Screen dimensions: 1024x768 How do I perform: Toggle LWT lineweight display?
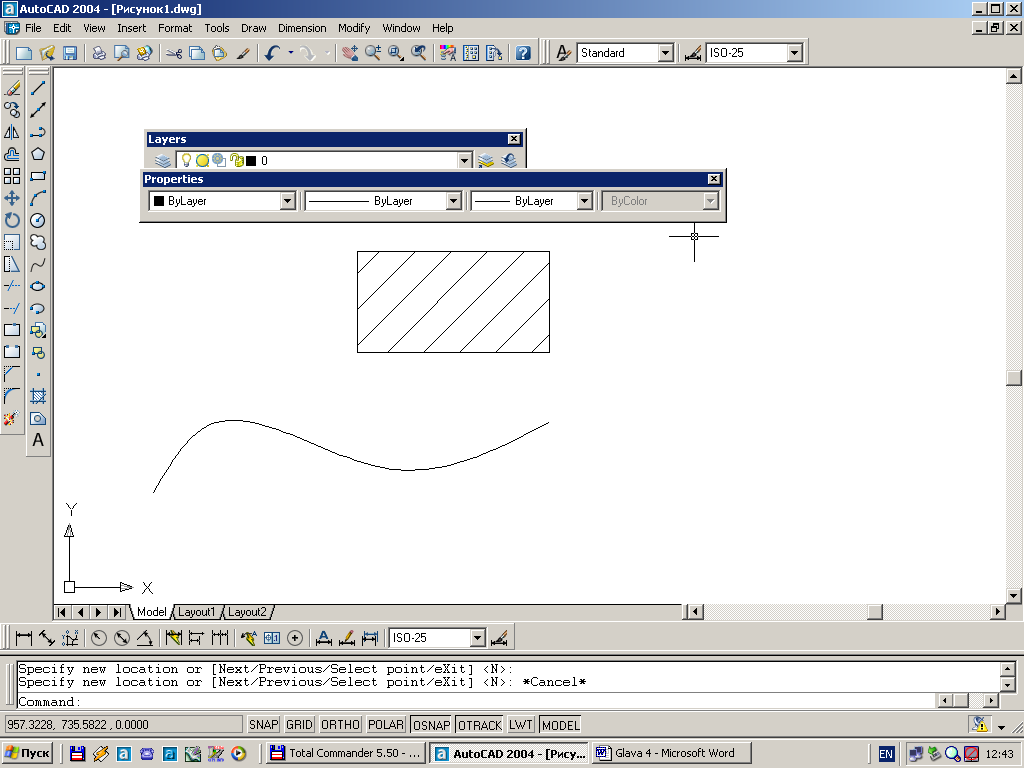tap(520, 725)
